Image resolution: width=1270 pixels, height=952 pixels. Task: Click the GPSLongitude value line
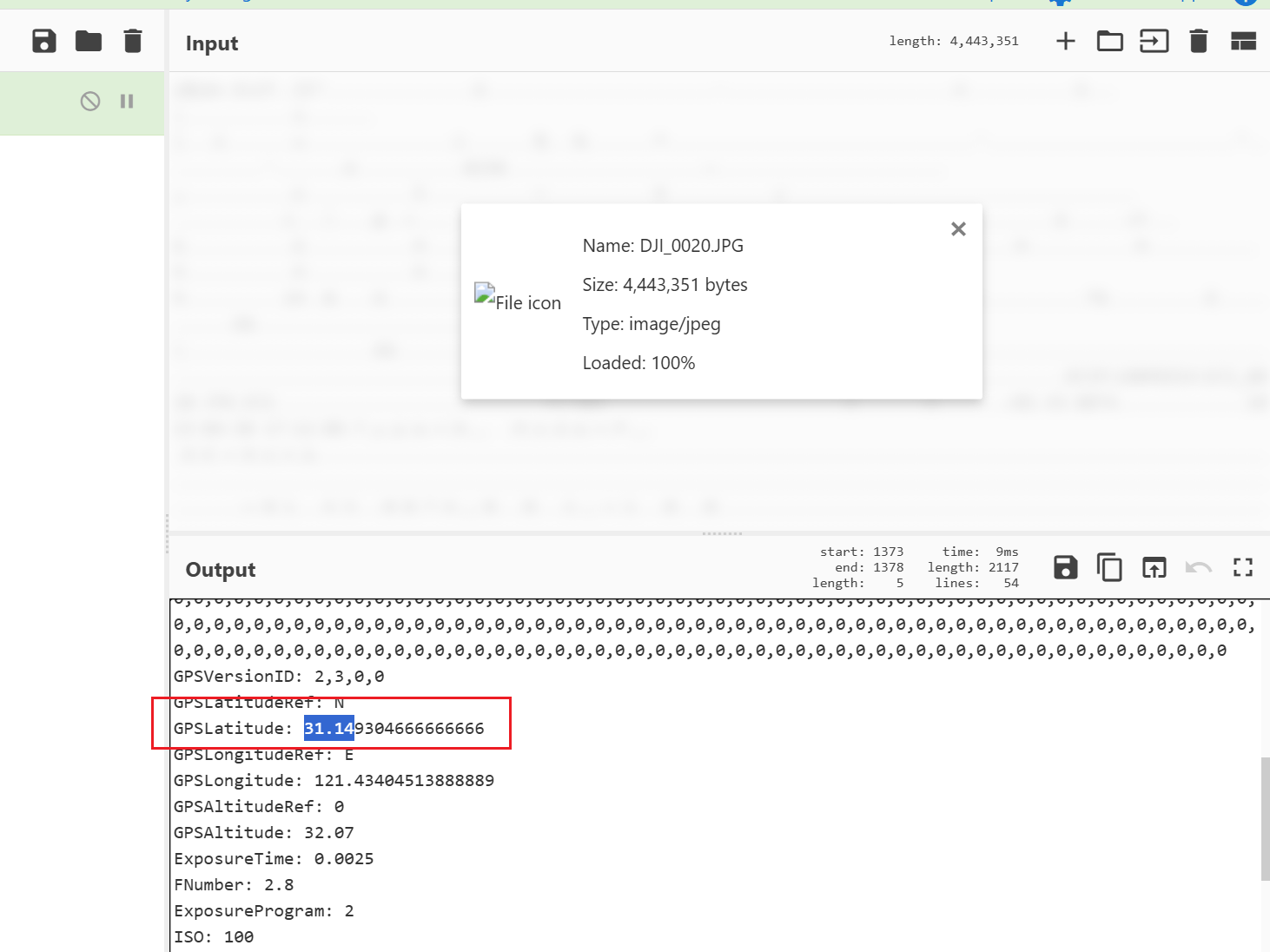pos(334,781)
